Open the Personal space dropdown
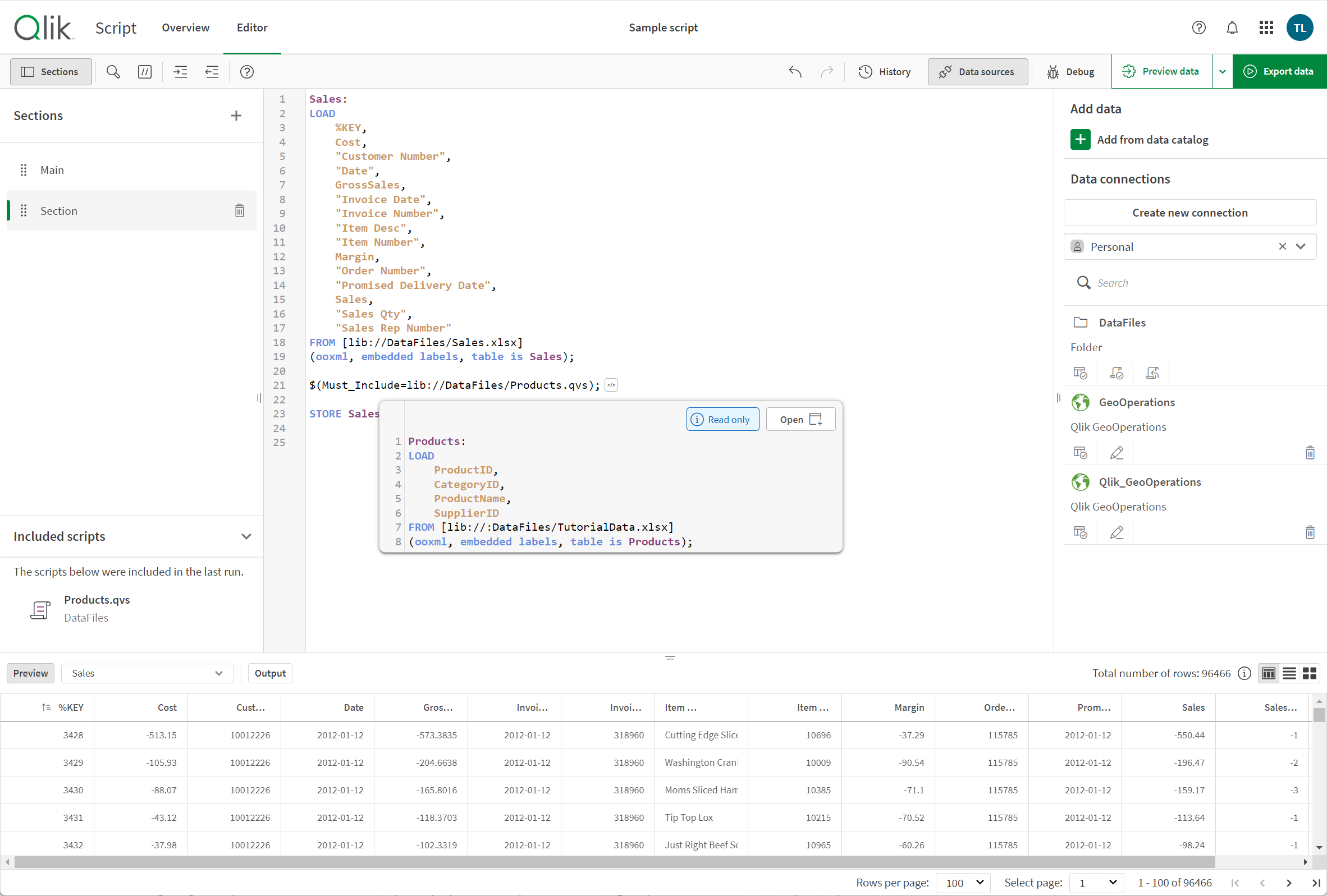Screen dimensions: 1327x896 click(x=1300, y=247)
